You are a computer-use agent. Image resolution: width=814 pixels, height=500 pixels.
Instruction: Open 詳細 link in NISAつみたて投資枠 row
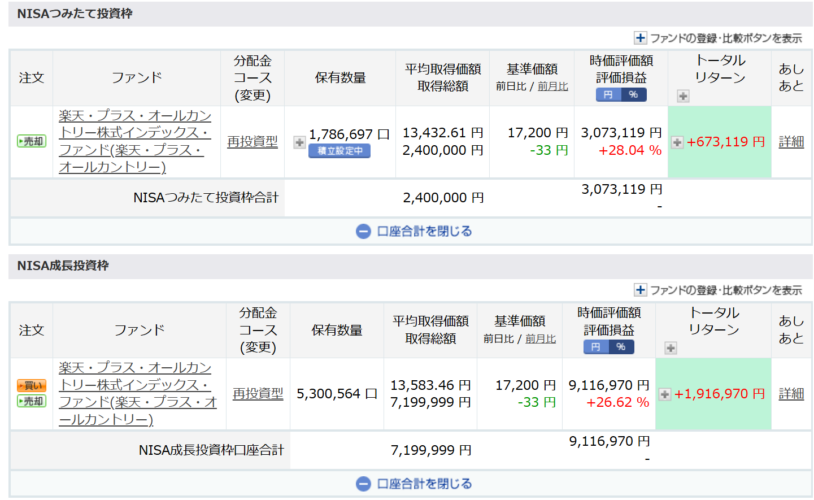point(791,142)
